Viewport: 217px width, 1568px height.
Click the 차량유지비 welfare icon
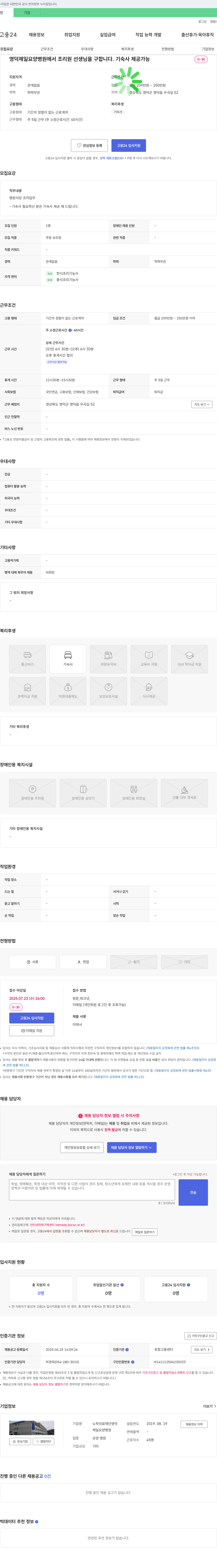(108, 659)
